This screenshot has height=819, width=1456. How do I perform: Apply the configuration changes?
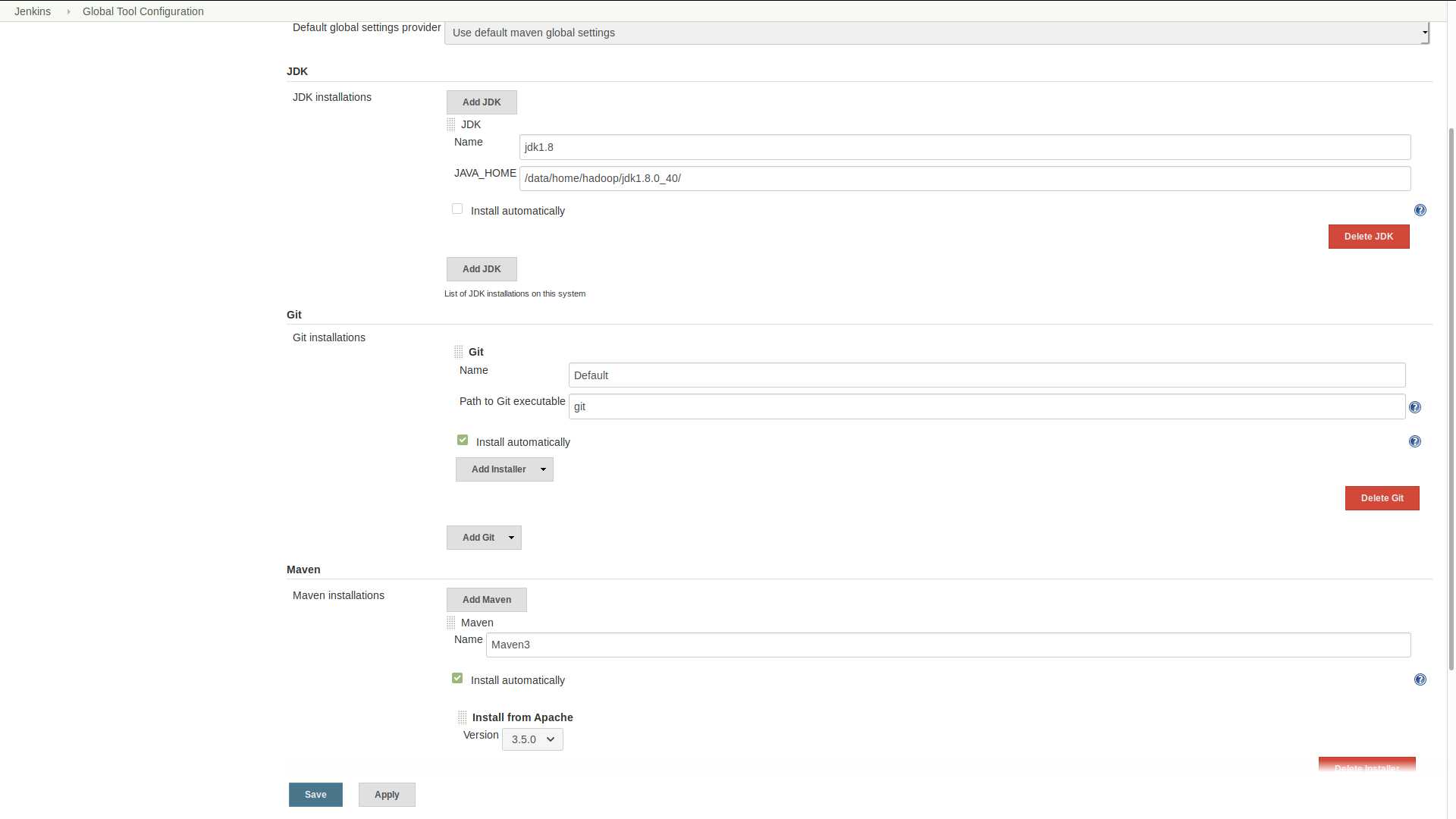(387, 795)
